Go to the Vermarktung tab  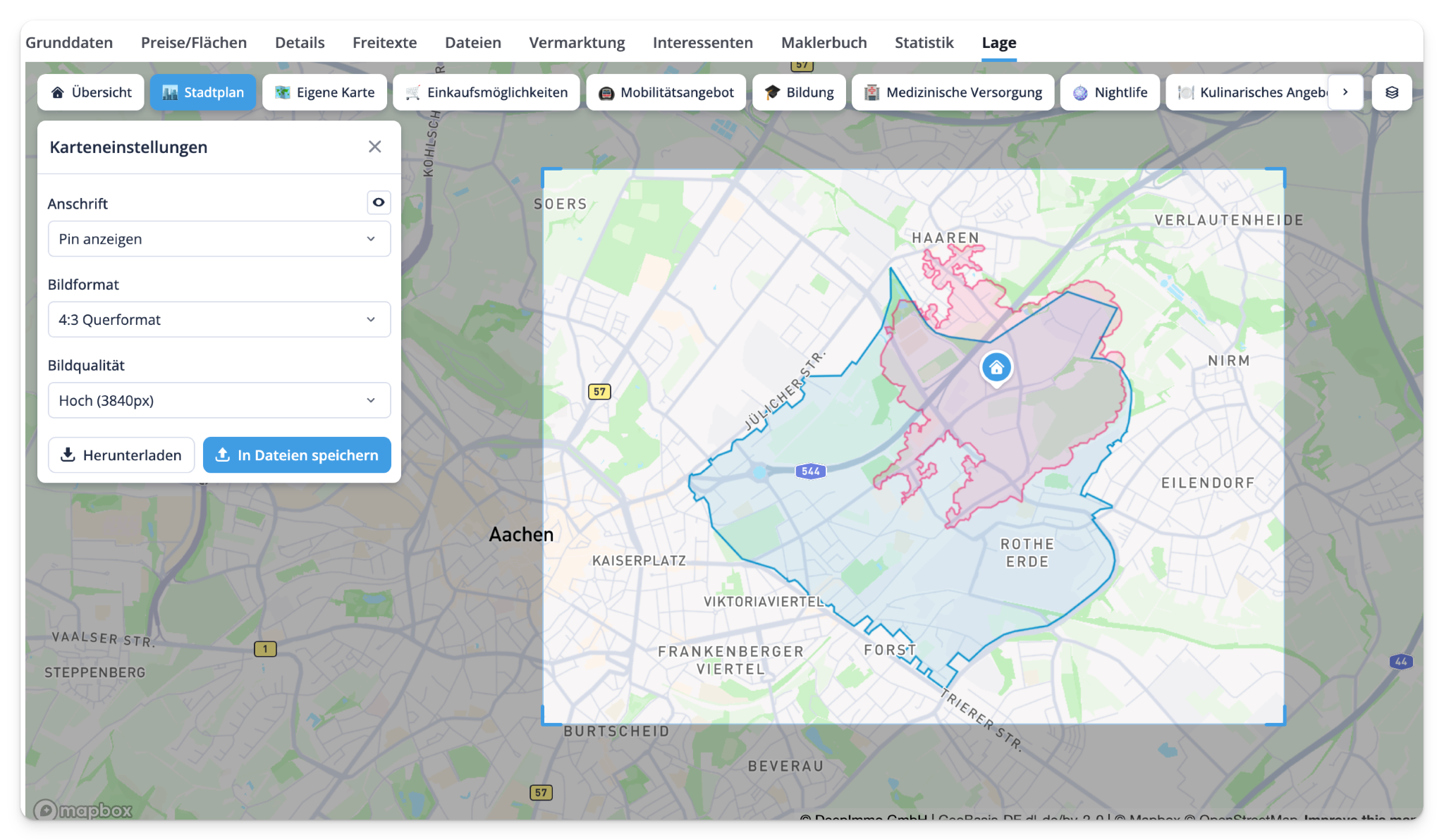pos(577,42)
